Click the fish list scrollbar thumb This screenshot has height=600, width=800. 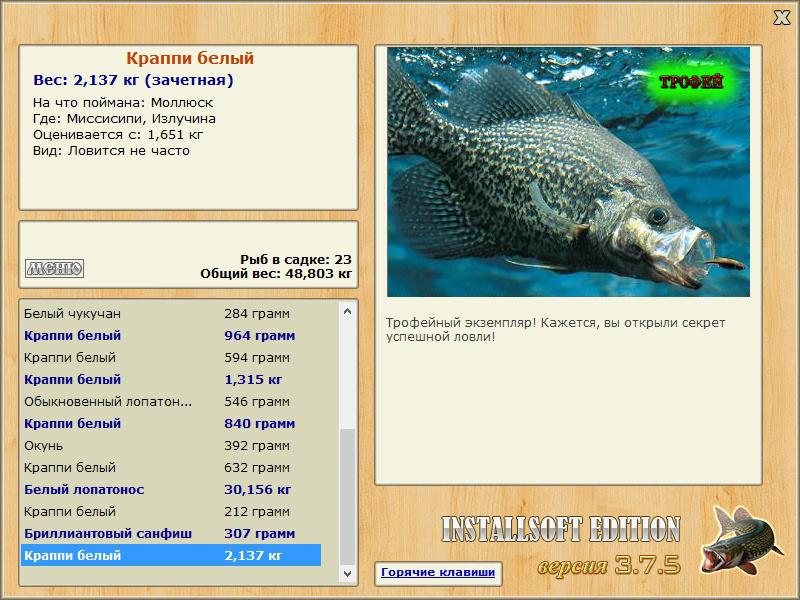coord(347,497)
